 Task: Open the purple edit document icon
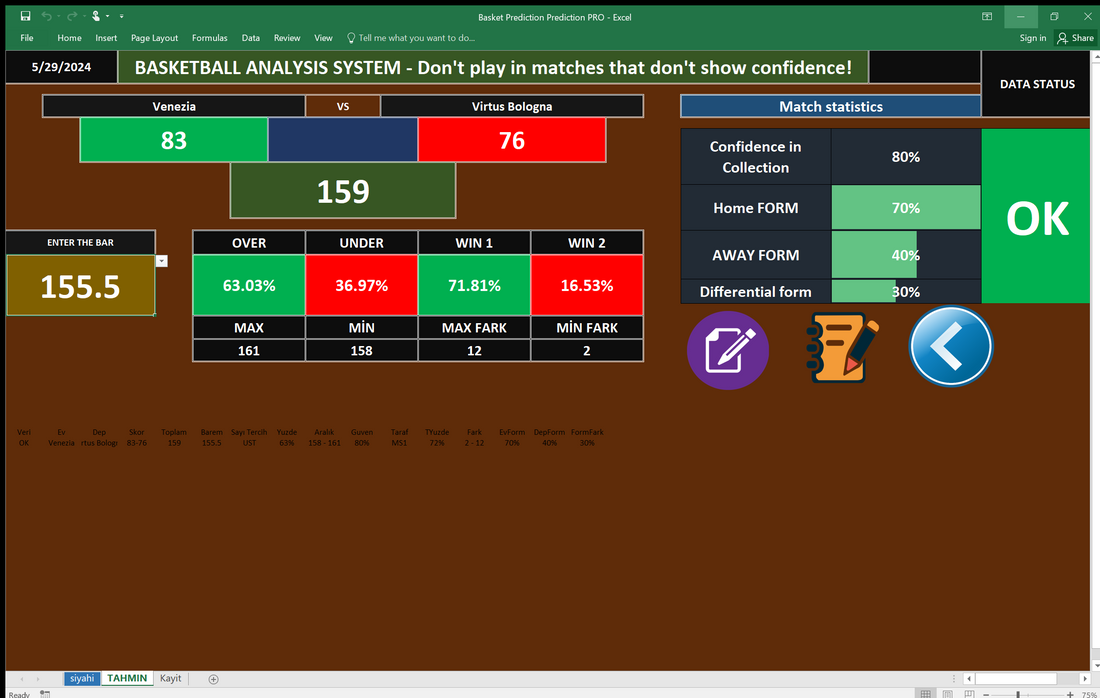click(x=727, y=350)
